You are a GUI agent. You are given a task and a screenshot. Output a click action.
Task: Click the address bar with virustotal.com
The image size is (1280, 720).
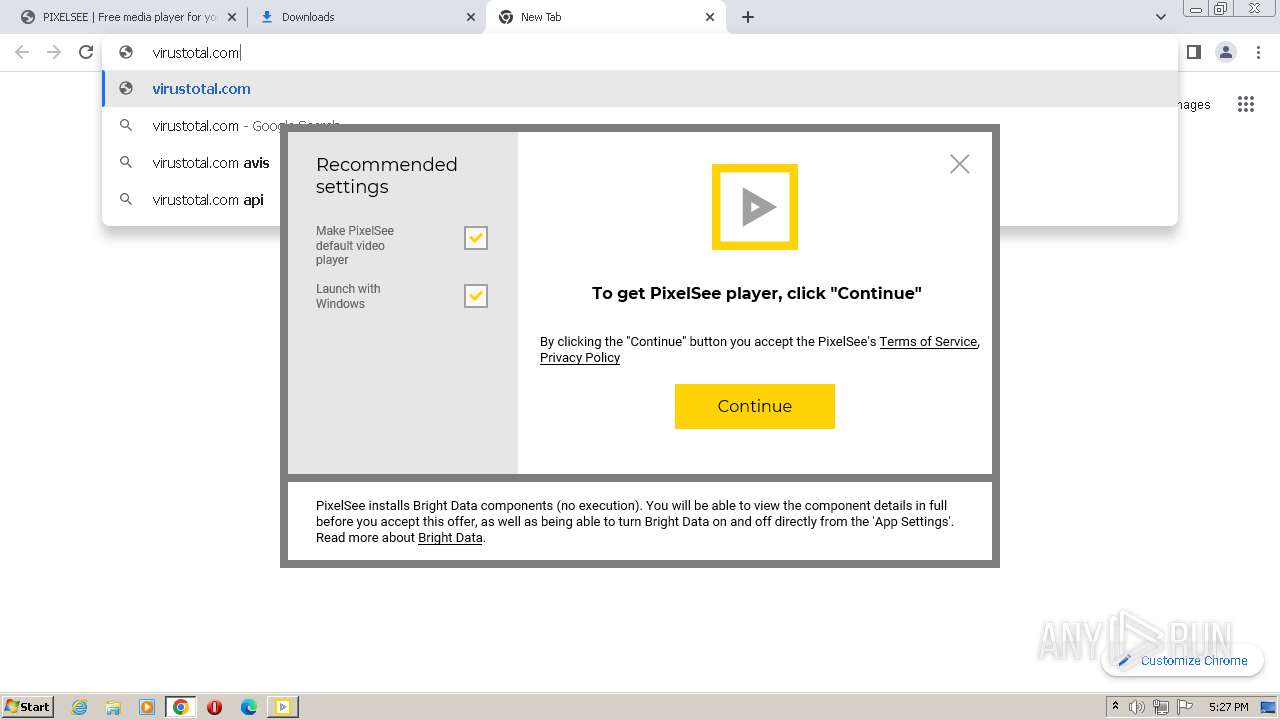[x=640, y=52]
